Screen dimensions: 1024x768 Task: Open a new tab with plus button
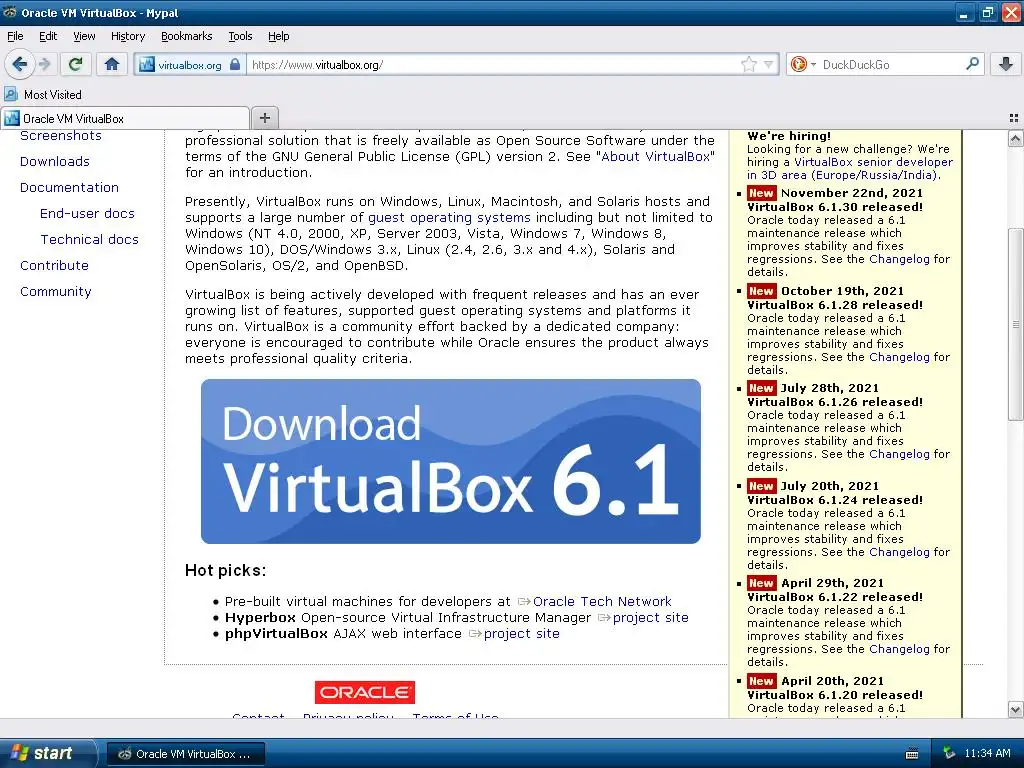(264, 118)
